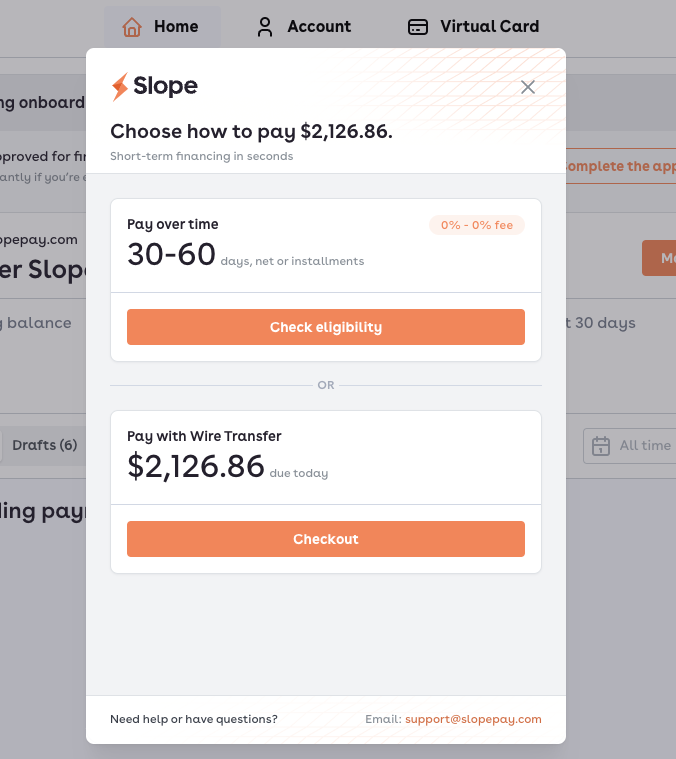The width and height of the screenshot is (676, 759).
Task: Click the orange Complete the app link
Action: click(620, 166)
